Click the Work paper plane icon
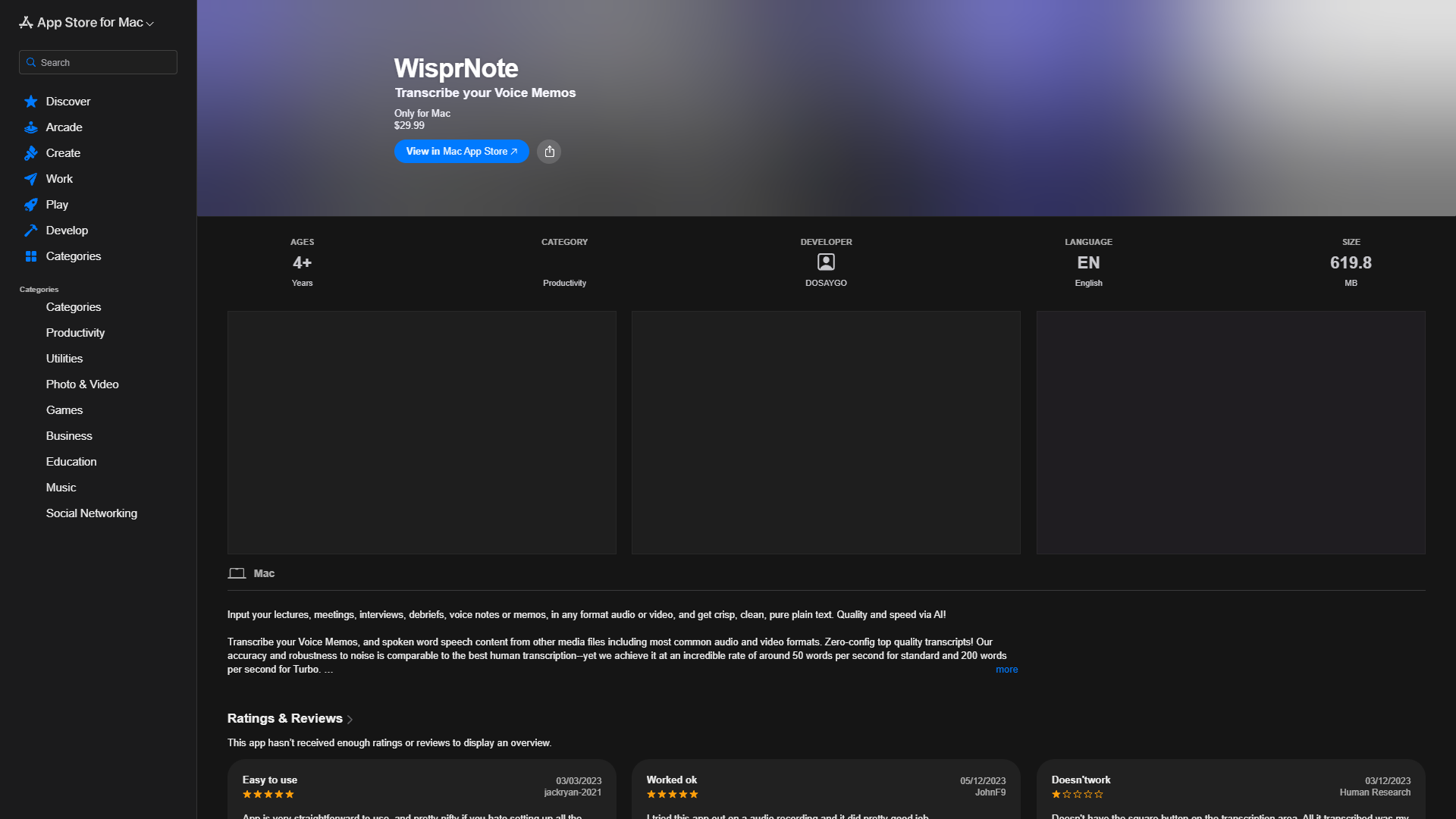The width and height of the screenshot is (1456, 819). (x=31, y=179)
